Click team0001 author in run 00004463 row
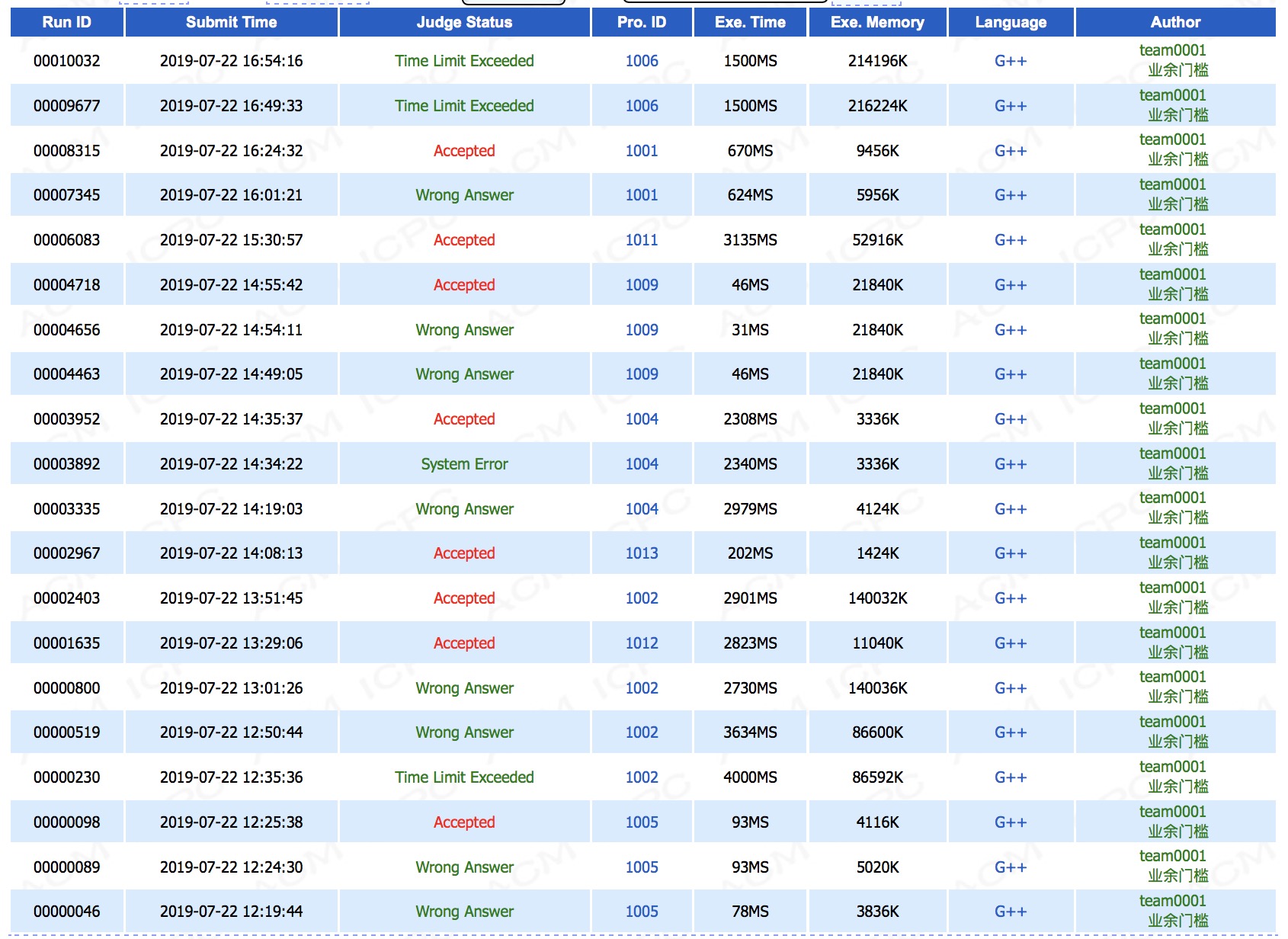 tap(1172, 364)
